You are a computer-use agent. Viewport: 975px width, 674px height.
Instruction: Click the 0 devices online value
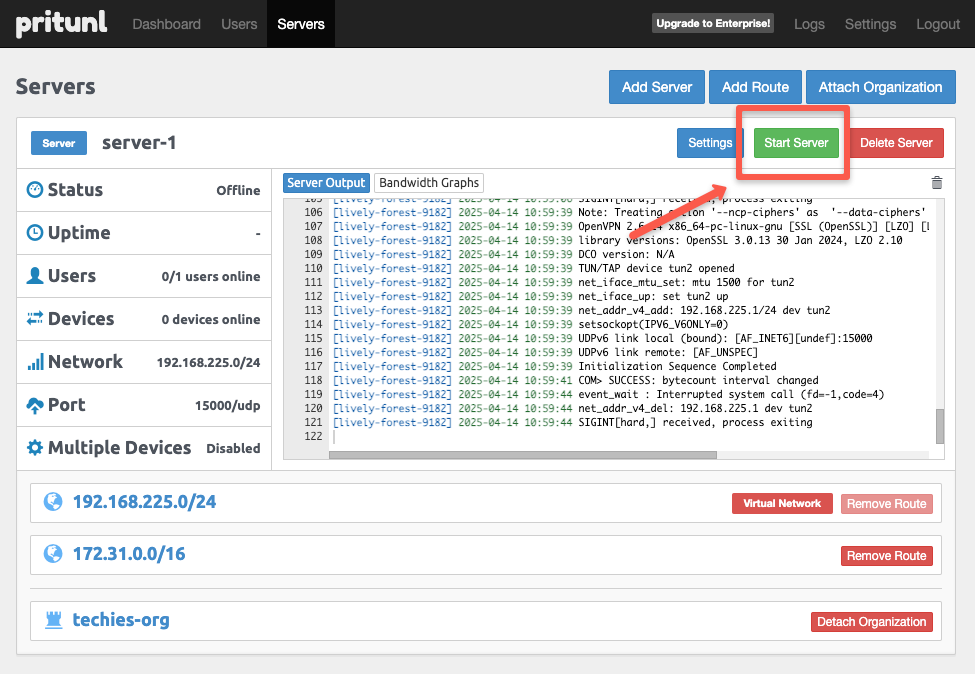(211, 319)
